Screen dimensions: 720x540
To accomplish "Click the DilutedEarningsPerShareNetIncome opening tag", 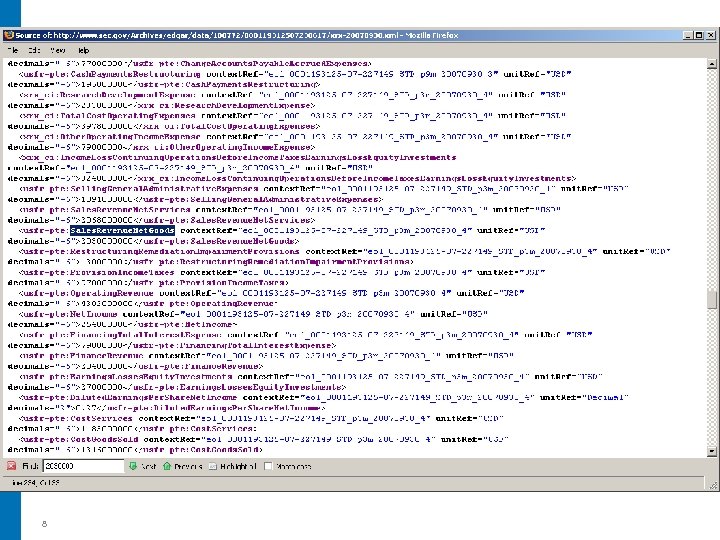I will 128,398.
